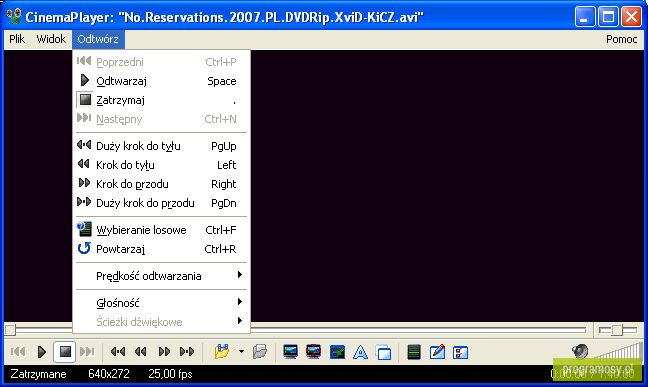
Task: Select Krok do tyłu menu item
Action: (x=161, y=165)
